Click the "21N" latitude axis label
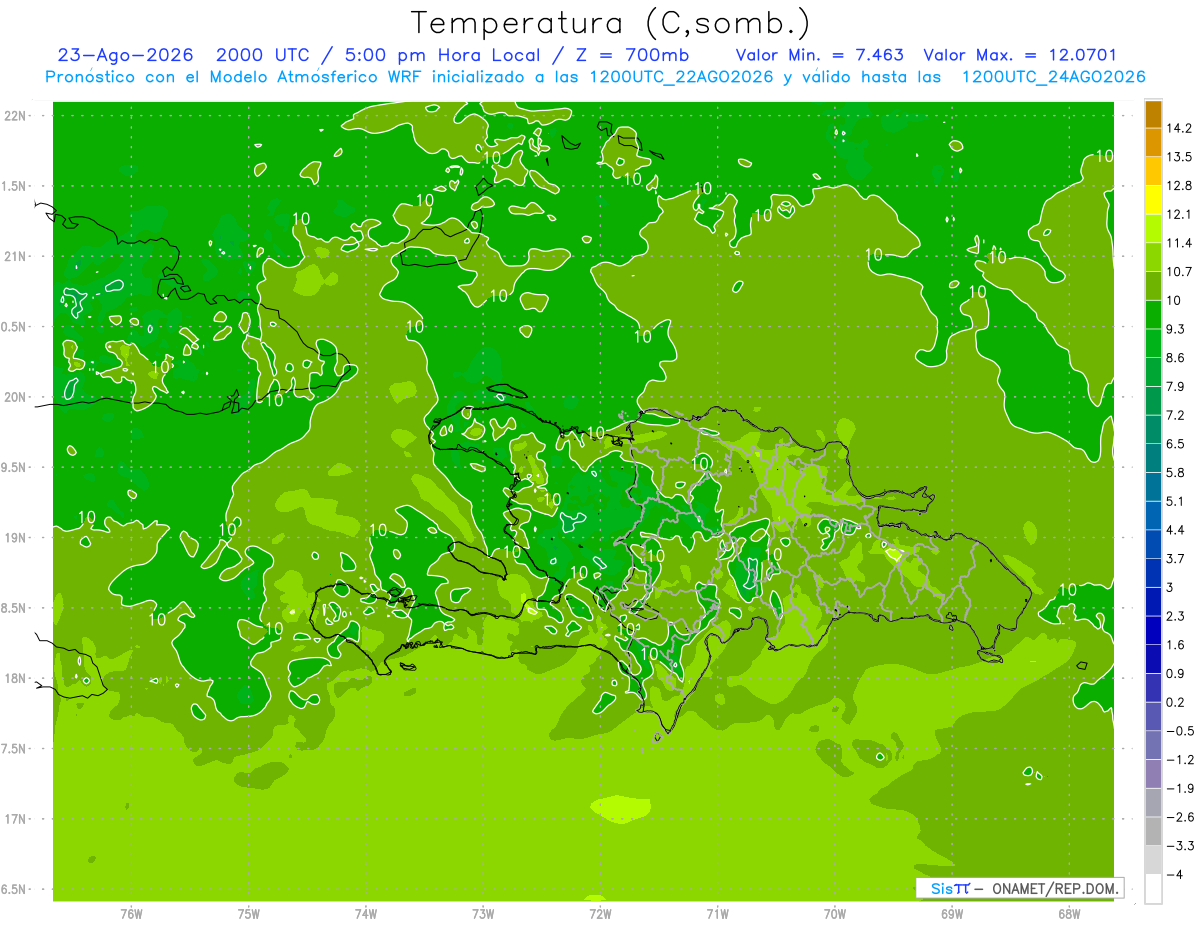Screen dimensions: 1200x927 16,256
